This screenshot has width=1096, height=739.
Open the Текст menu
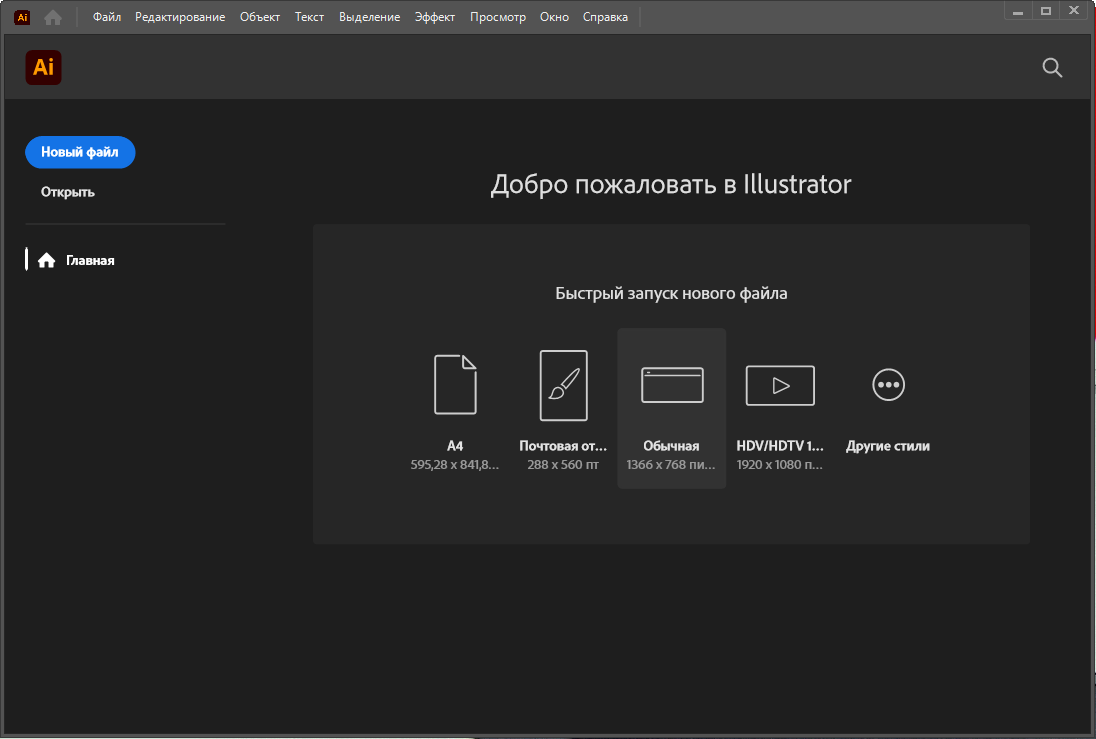[309, 17]
